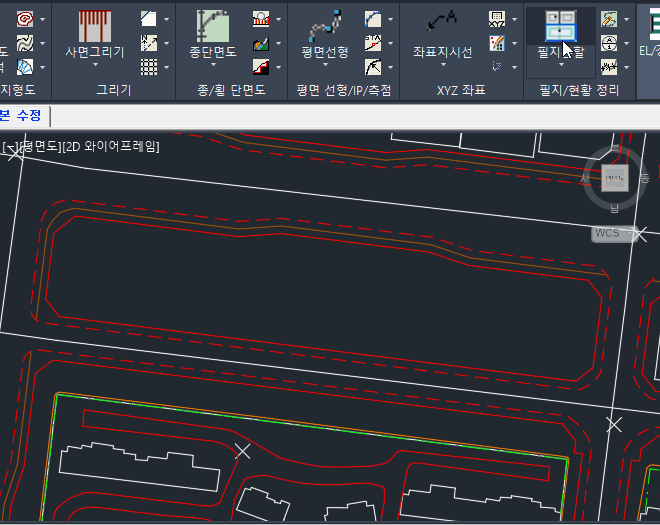Choose the red stepped slope icon in 종/횡 단면도
The width and height of the screenshot is (660, 525).
pos(261,67)
